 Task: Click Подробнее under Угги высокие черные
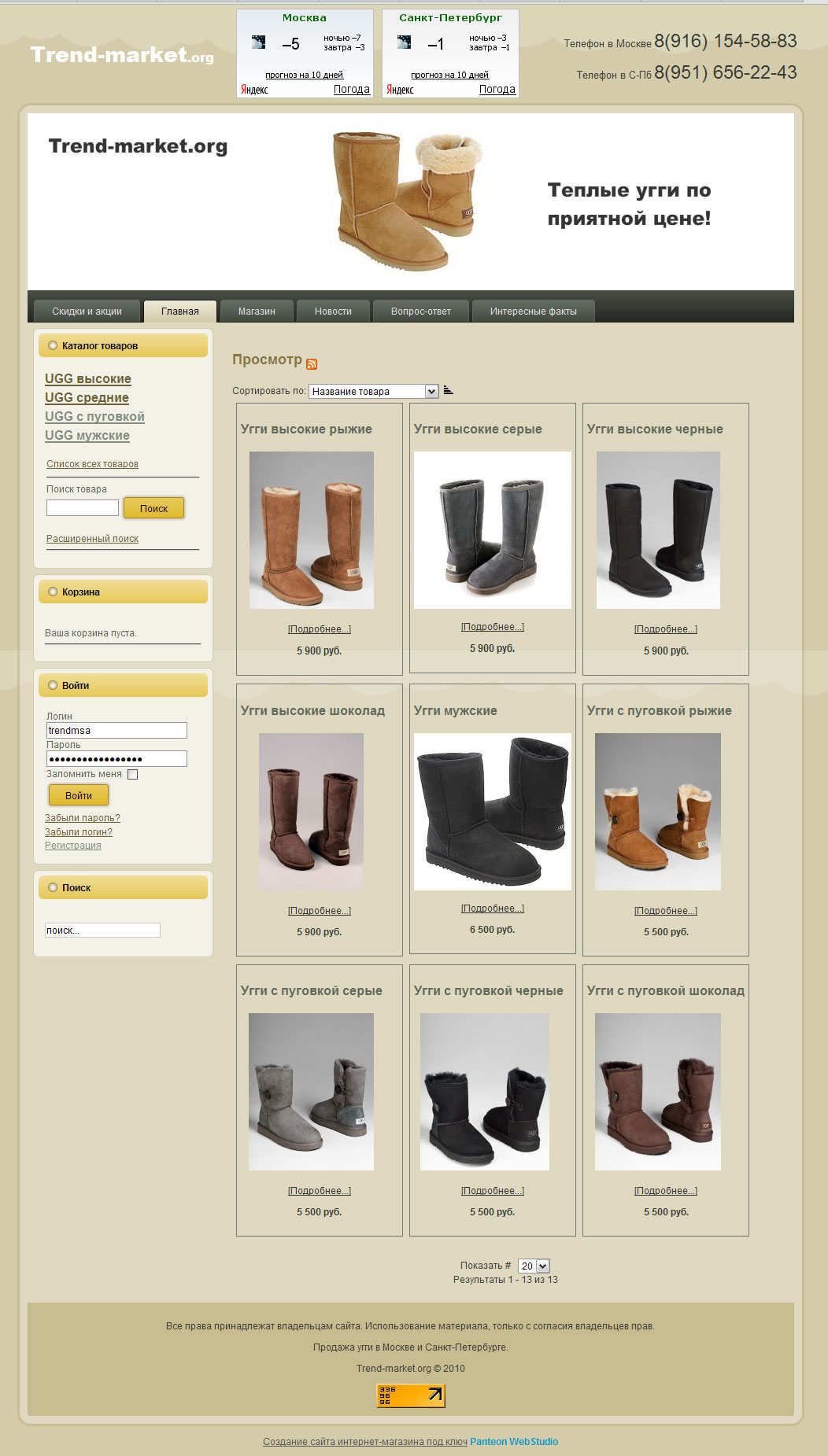[666, 629]
